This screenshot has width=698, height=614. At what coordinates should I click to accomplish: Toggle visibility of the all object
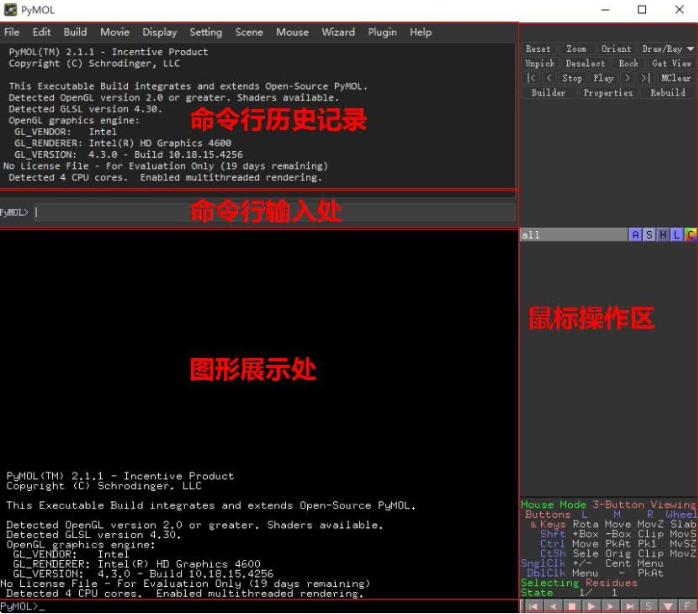[573, 235]
